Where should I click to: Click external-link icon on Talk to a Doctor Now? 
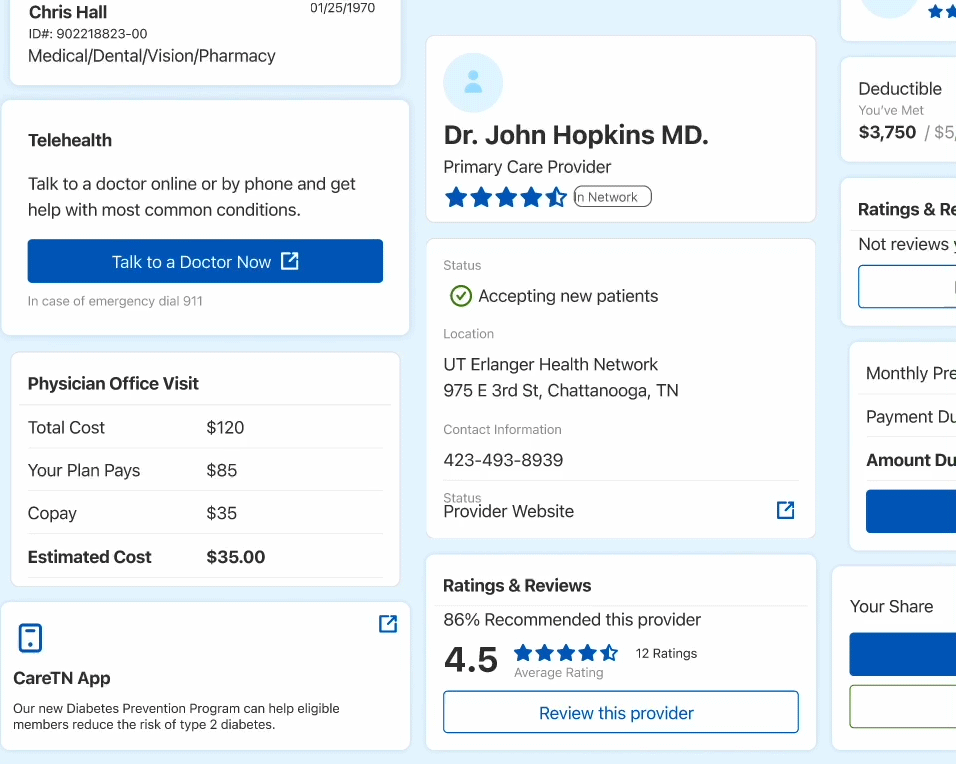pyautogui.click(x=290, y=261)
